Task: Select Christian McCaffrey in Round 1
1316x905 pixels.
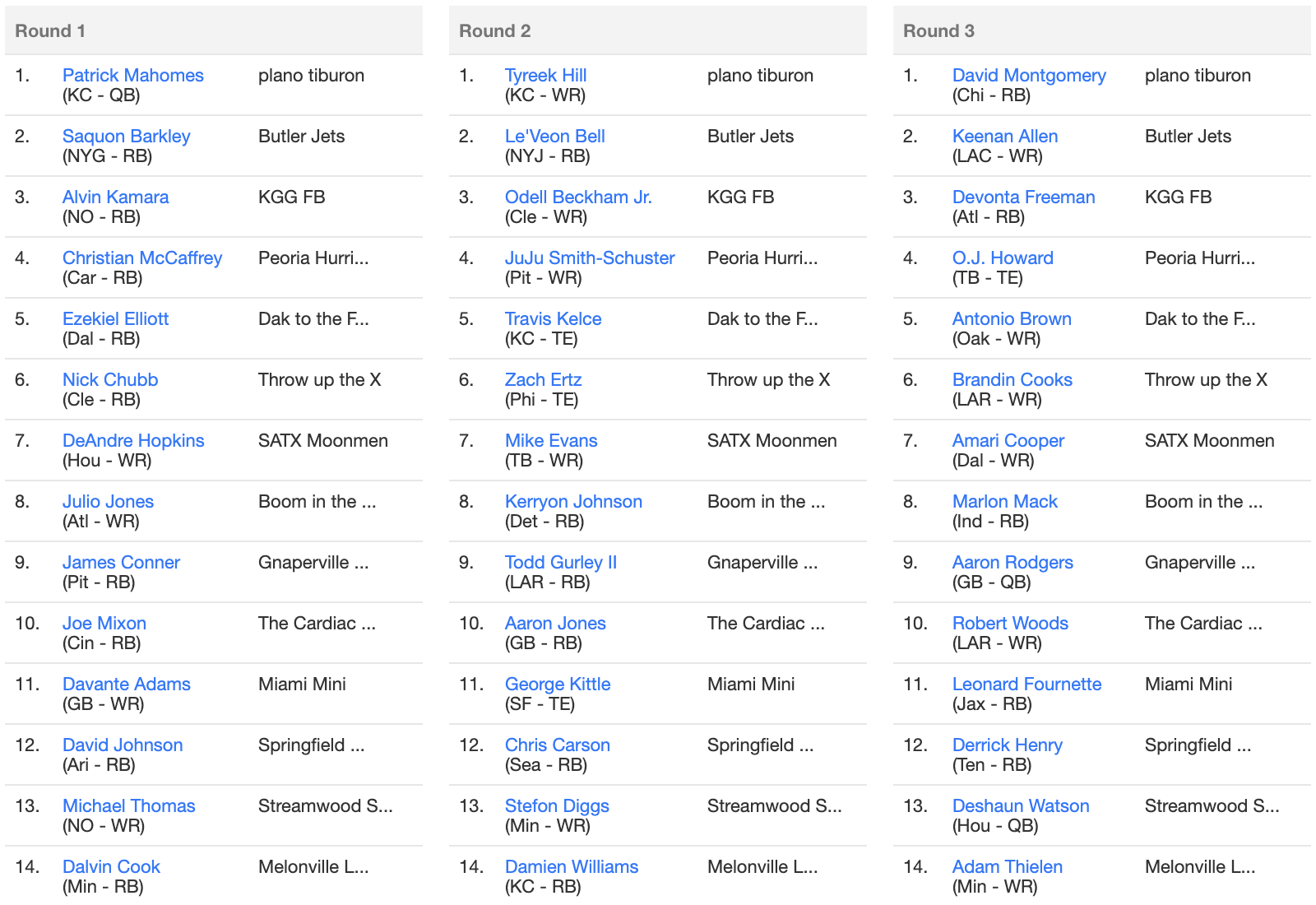Action: (142, 258)
